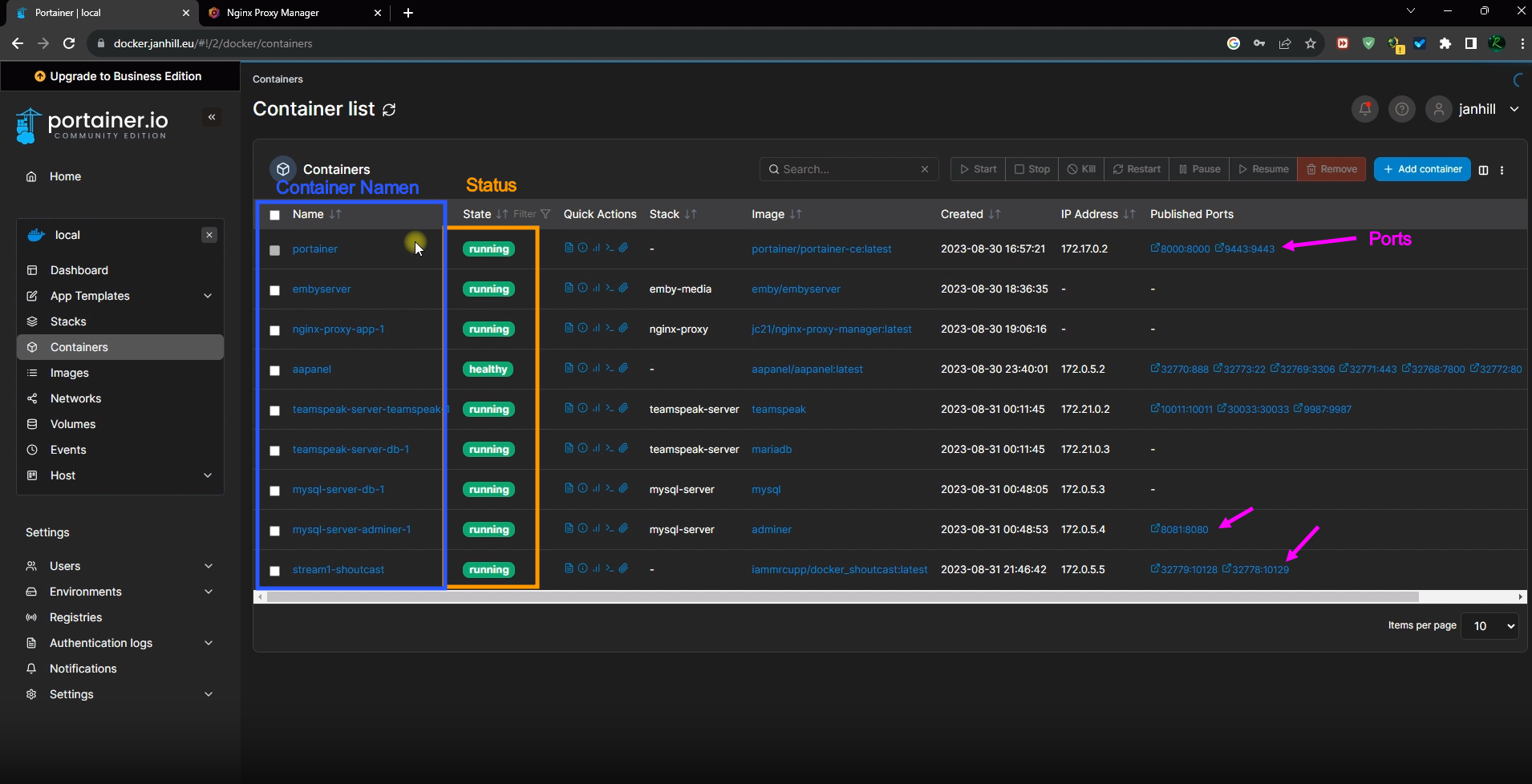
Task: Check the embyserver container checkbox
Action: coord(274,290)
